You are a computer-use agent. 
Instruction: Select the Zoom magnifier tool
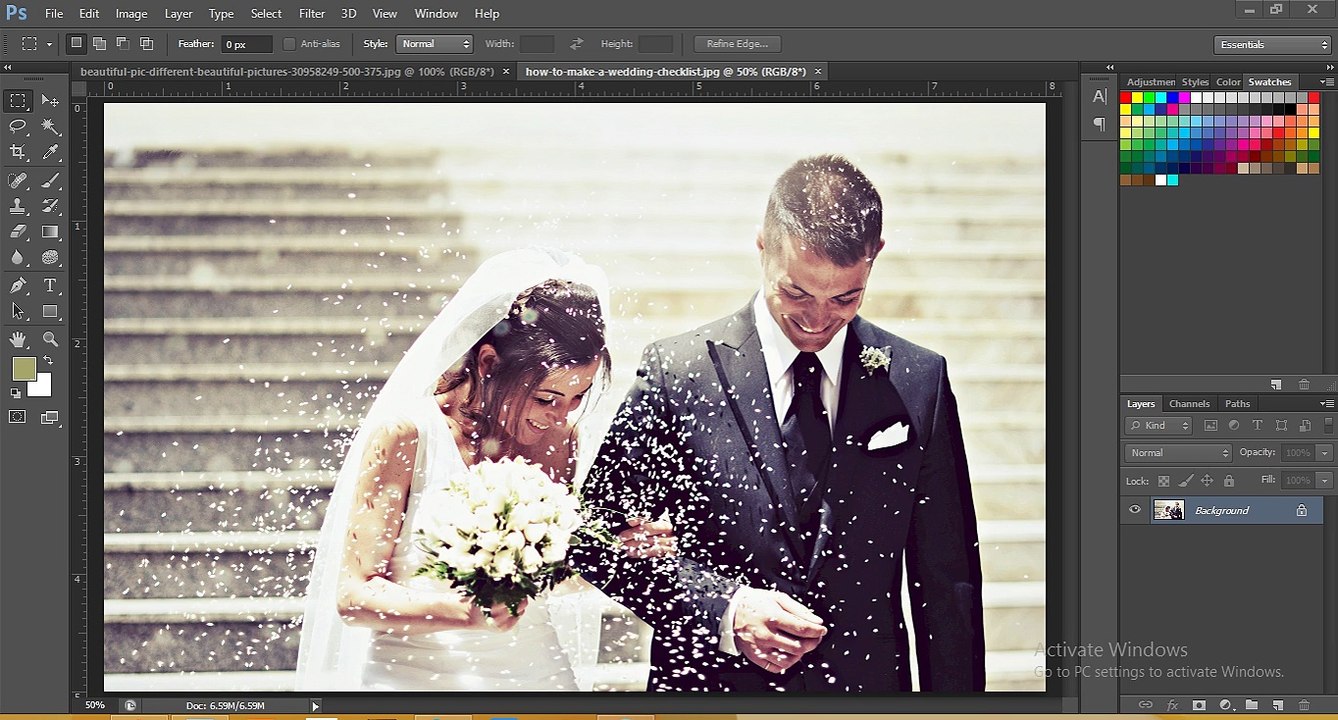pos(50,340)
